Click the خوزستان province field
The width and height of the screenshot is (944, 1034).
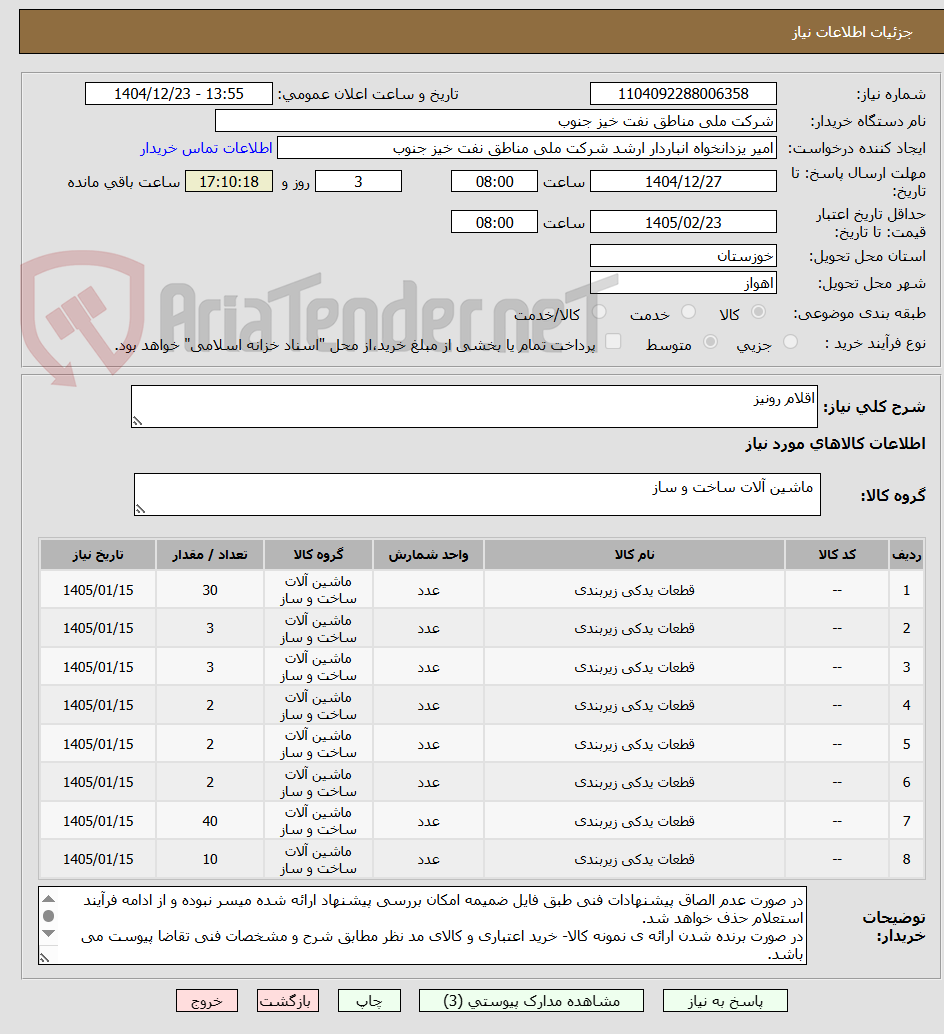[683, 256]
